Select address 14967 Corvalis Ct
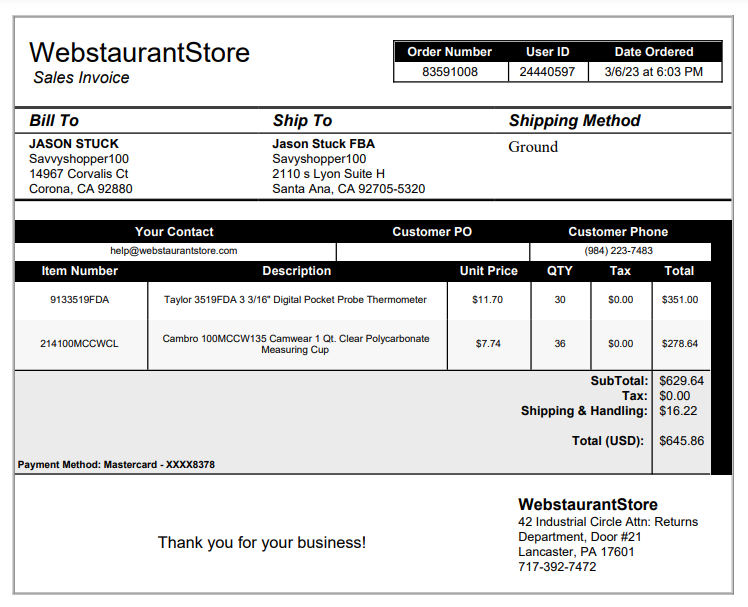 pyautogui.click(x=79, y=174)
